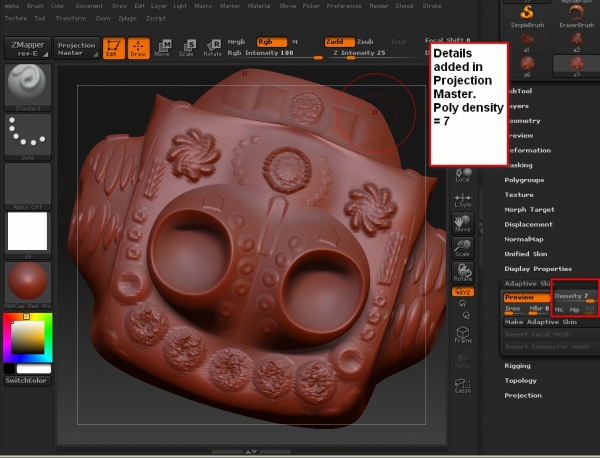Viewport: 600px width, 458px height.
Task: Switch to Y axis rotation icon
Action: [463, 304]
